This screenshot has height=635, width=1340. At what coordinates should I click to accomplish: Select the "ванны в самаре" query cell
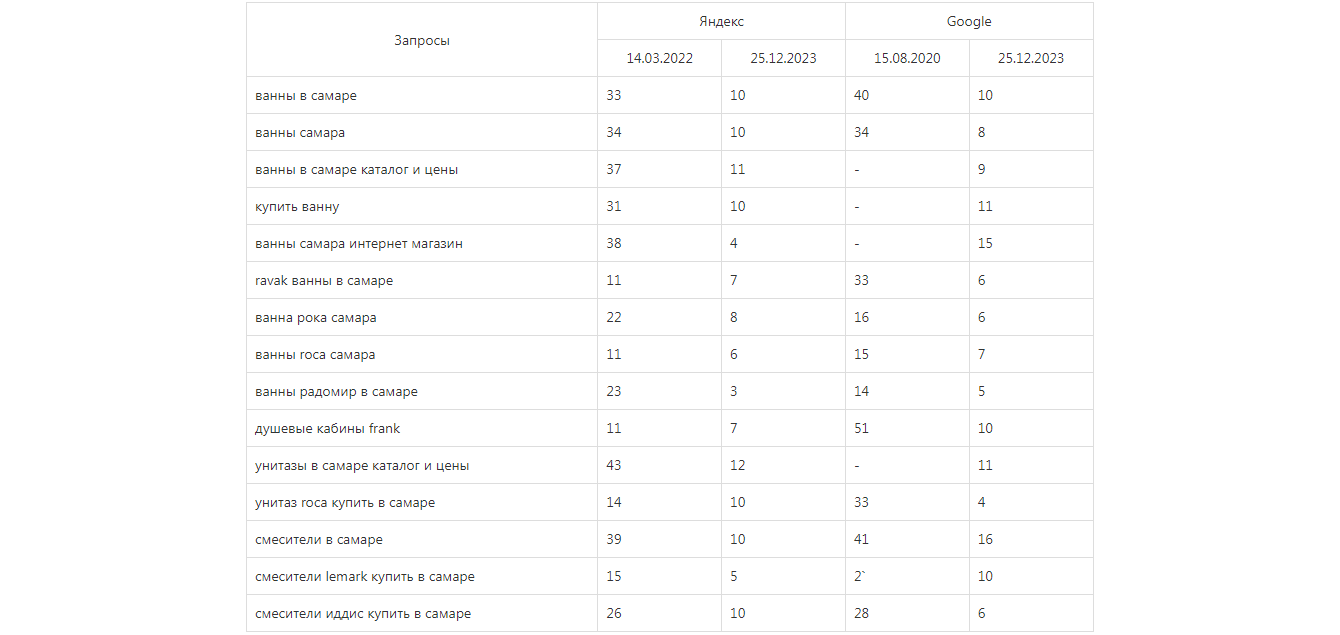(x=306, y=96)
